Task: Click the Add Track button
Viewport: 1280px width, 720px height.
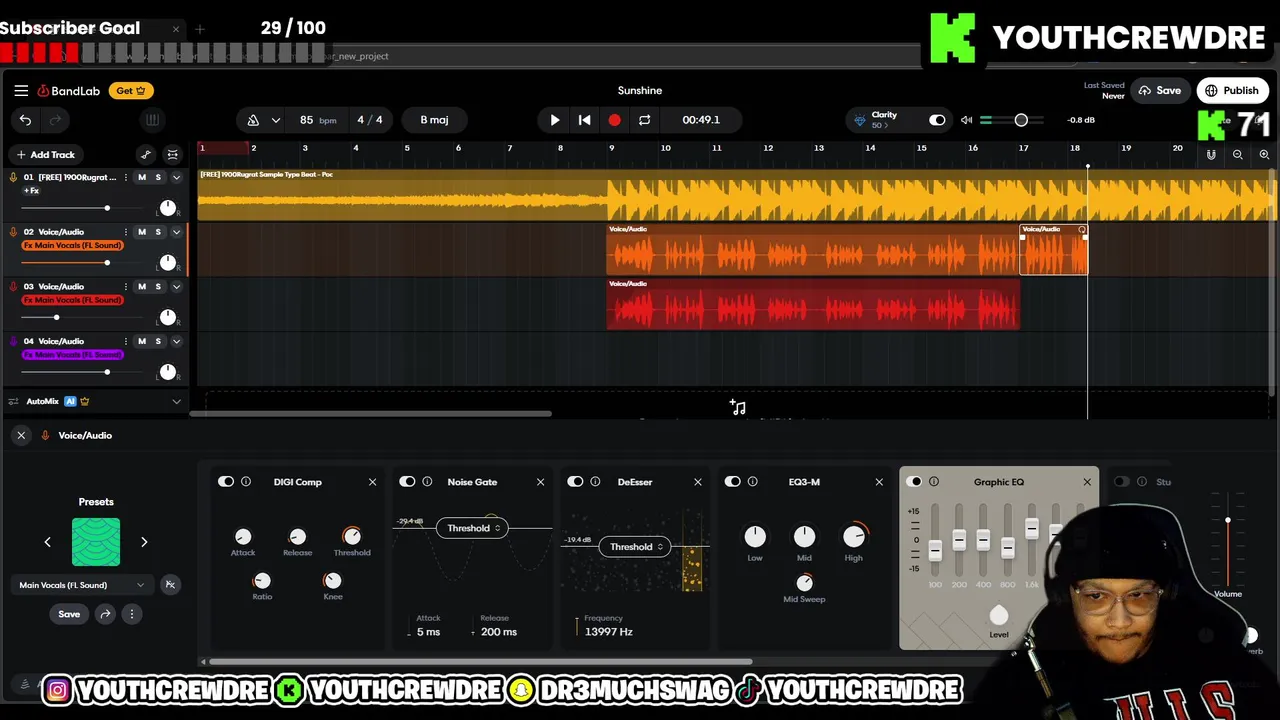Action: [45, 154]
